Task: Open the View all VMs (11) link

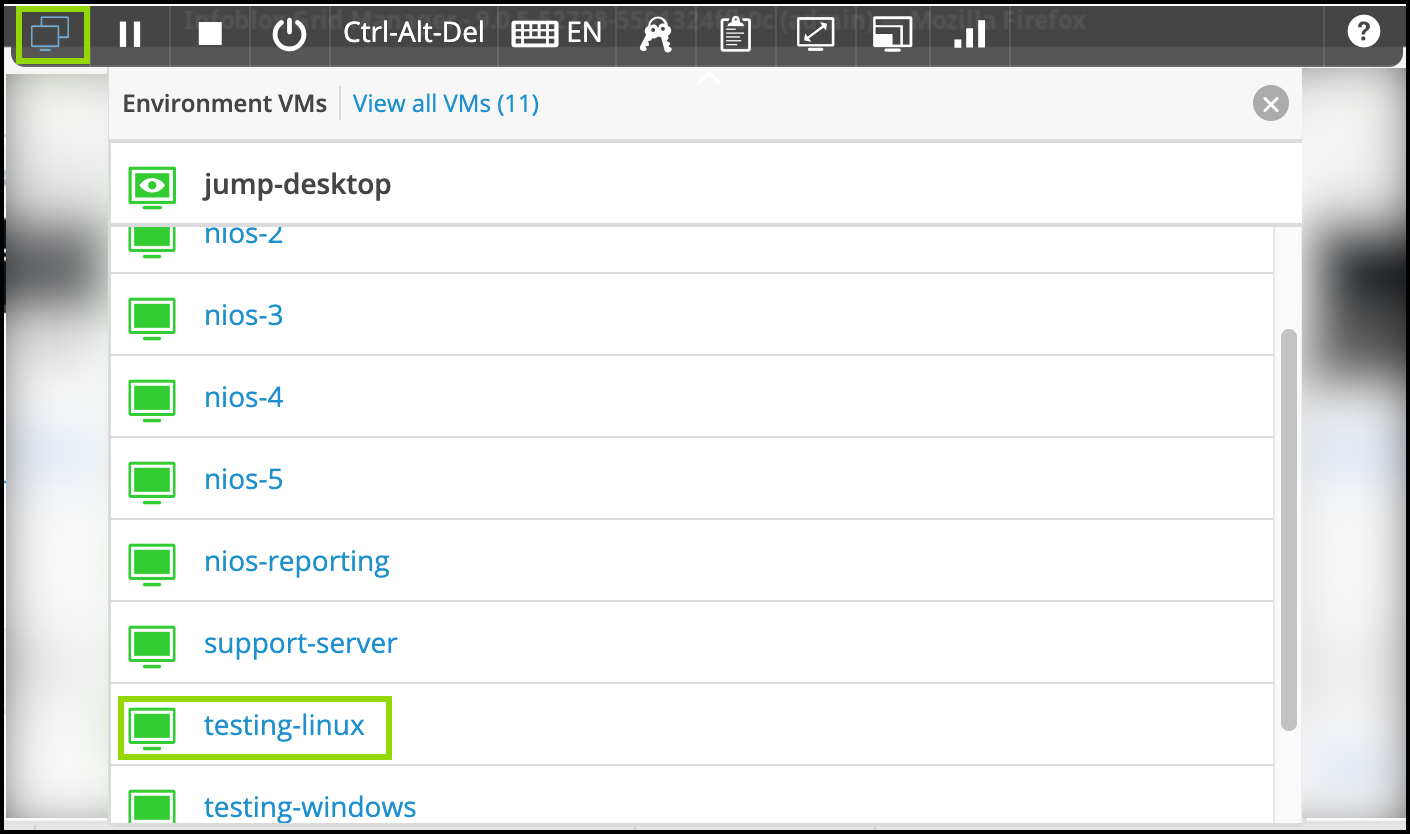Action: [x=446, y=103]
